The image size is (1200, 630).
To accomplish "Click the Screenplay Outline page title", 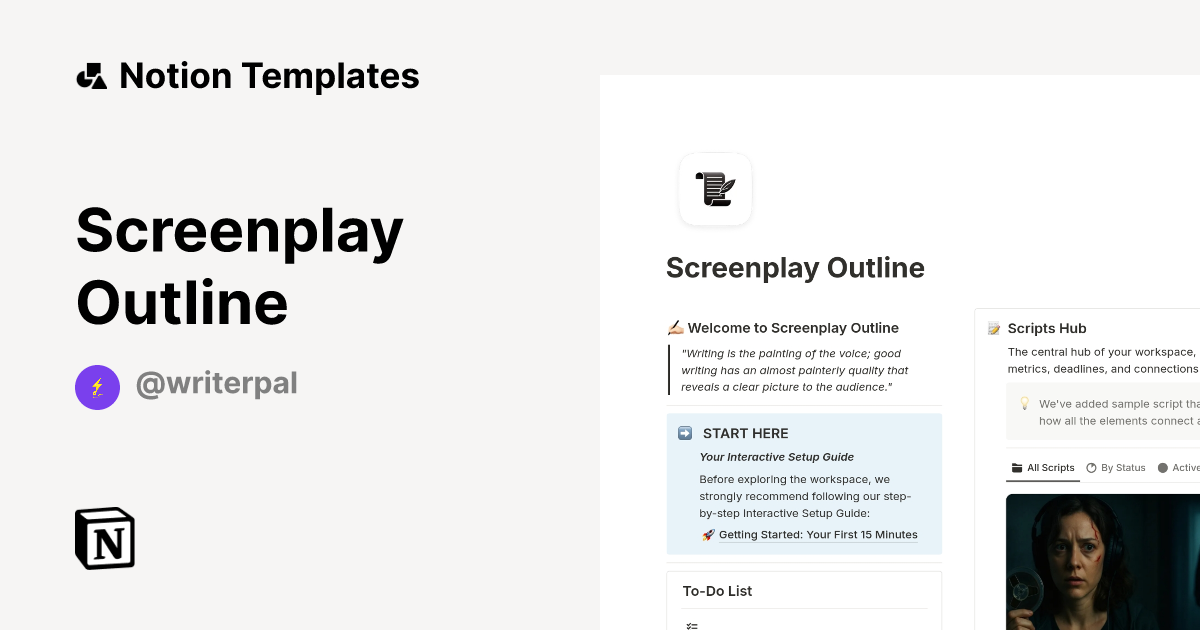I will tap(795, 267).
